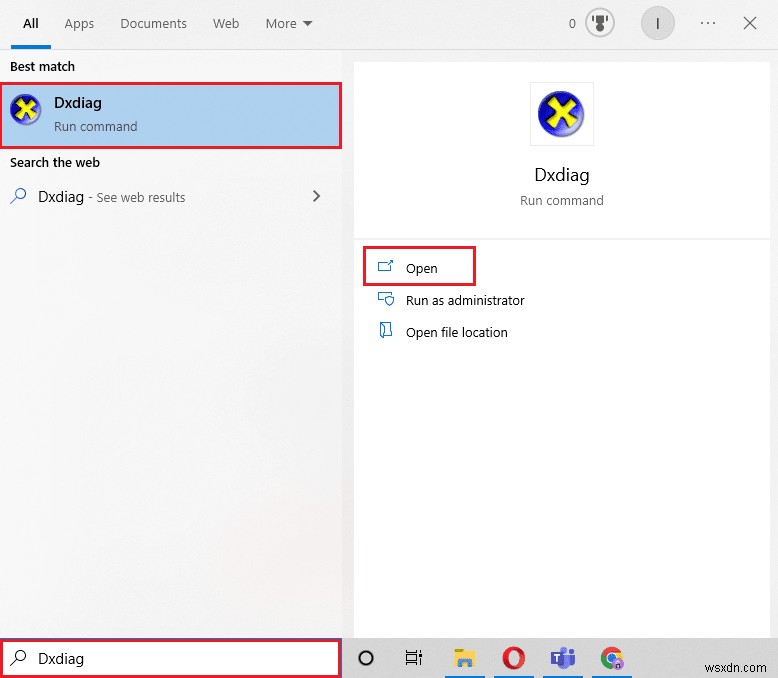Image resolution: width=778 pixels, height=678 pixels.
Task: Select the Web search tab
Action: coord(226,23)
